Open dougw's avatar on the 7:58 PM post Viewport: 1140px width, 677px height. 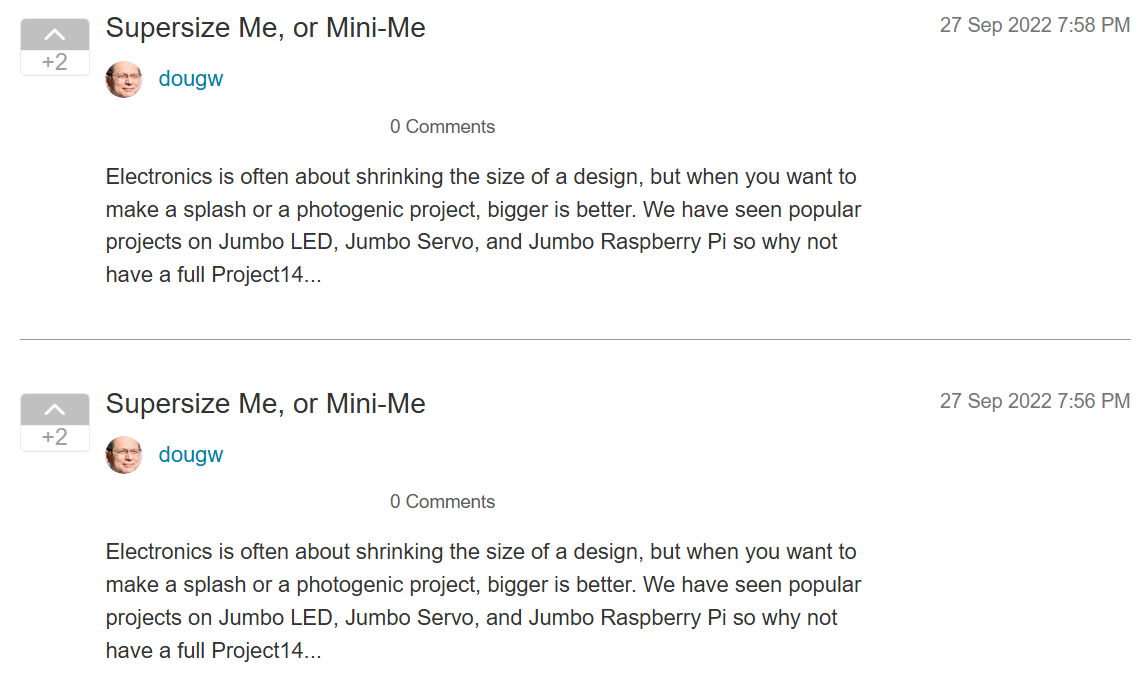124,79
